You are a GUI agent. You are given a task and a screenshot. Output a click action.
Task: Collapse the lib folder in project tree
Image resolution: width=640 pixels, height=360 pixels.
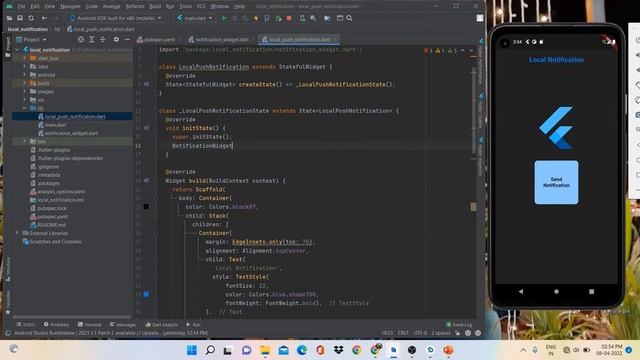24,108
